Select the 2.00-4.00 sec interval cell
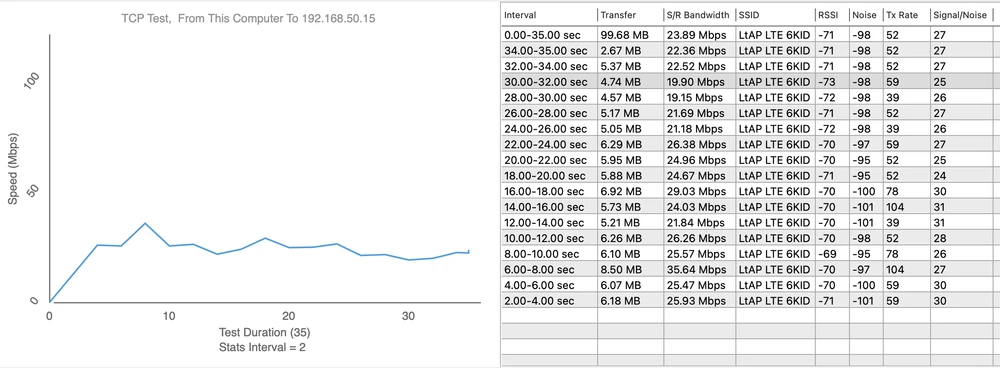Viewport: 1000px width, 368px height. click(549, 300)
